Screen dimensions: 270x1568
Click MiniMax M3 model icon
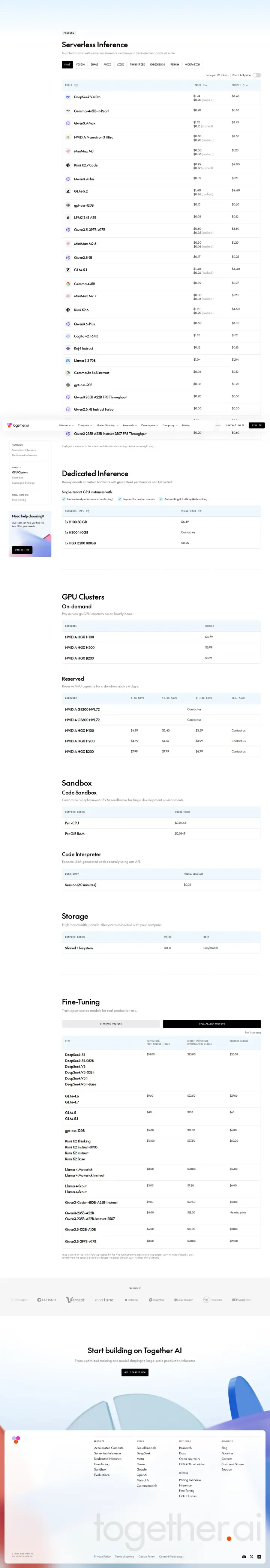tap(68, 151)
